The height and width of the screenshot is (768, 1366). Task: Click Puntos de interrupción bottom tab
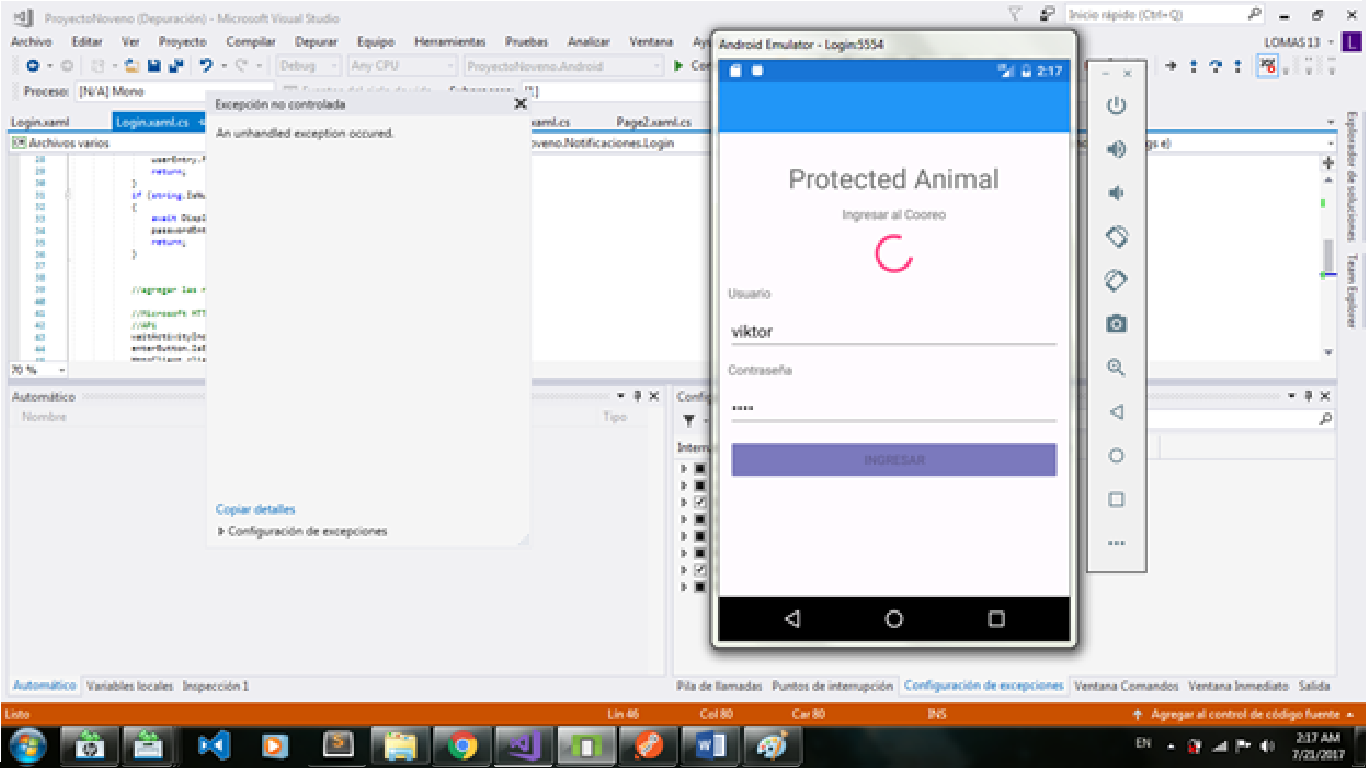[x=832, y=686]
